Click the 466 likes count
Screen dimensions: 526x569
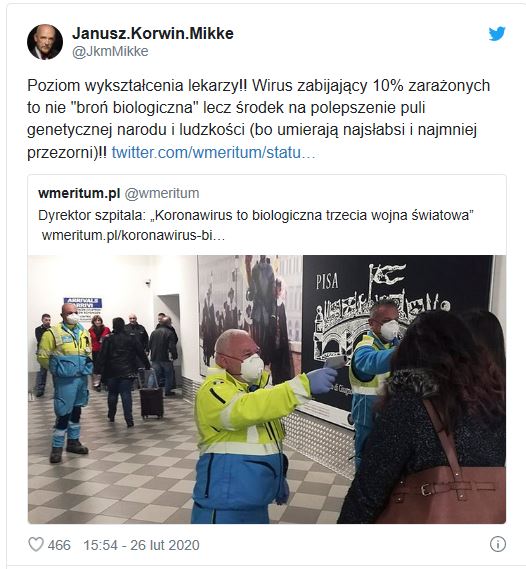[x=59, y=545]
